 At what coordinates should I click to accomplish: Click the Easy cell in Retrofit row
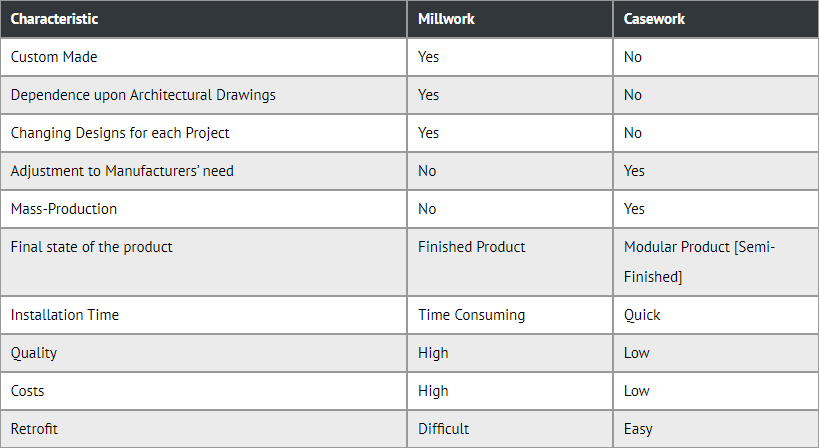[638, 429]
